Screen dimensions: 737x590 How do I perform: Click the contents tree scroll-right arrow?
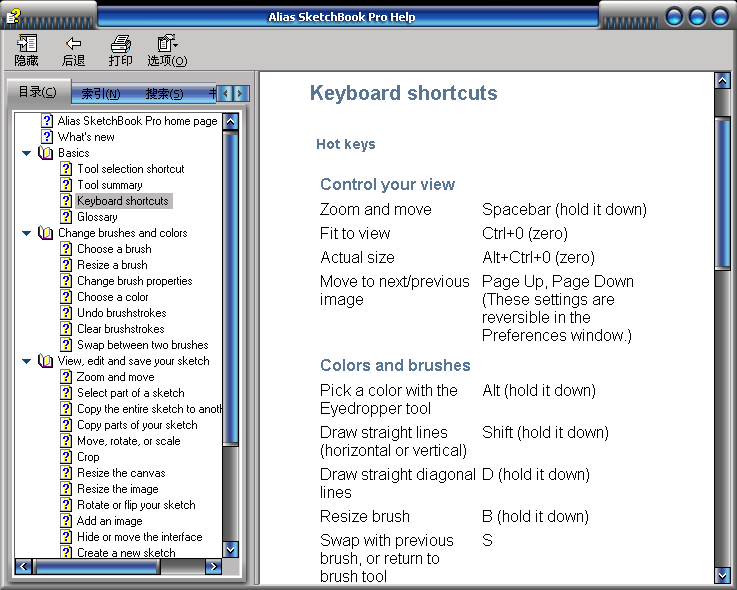pos(213,566)
